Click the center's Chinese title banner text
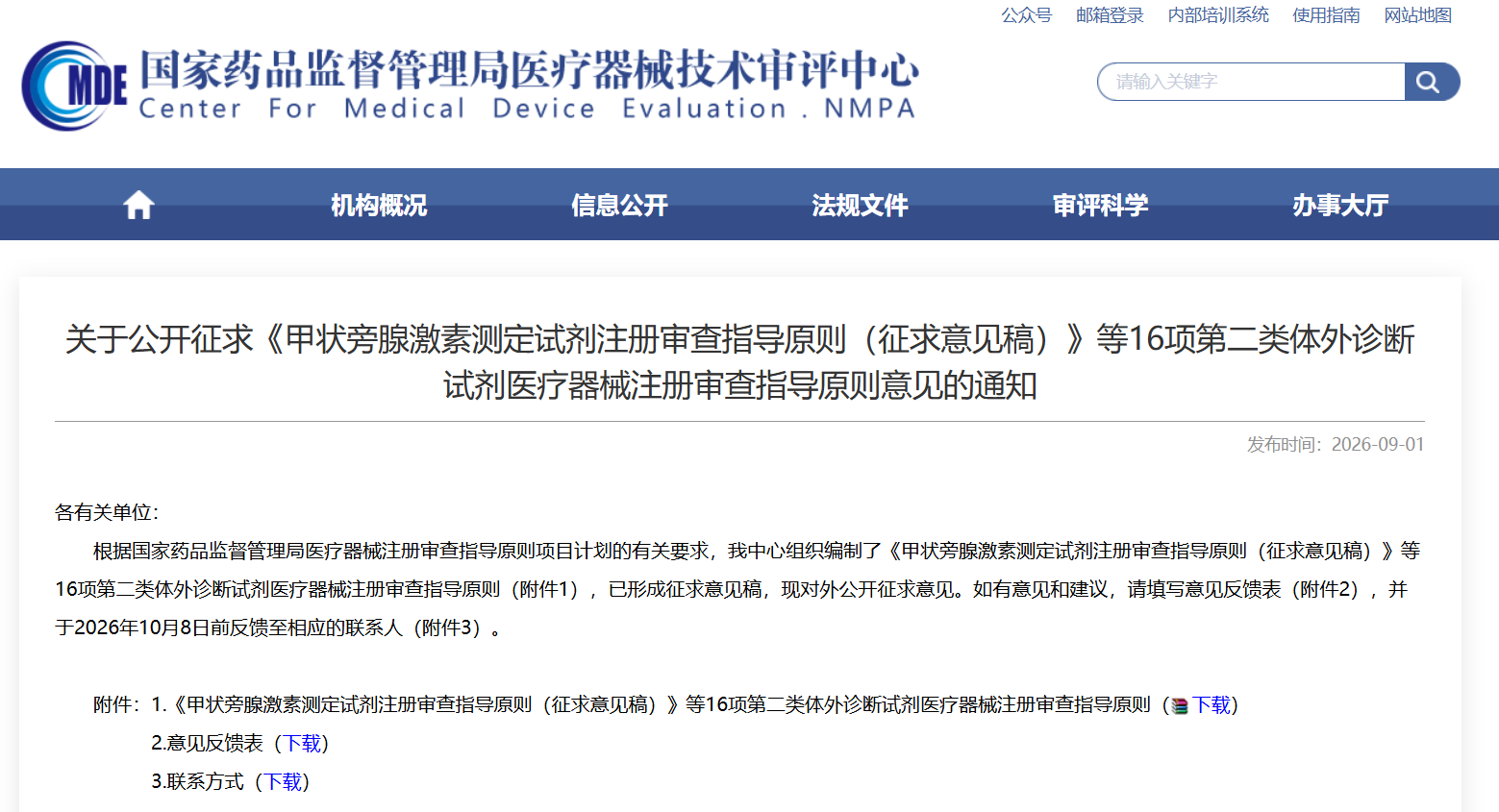The height and width of the screenshot is (812, 1499). point(529,68)
